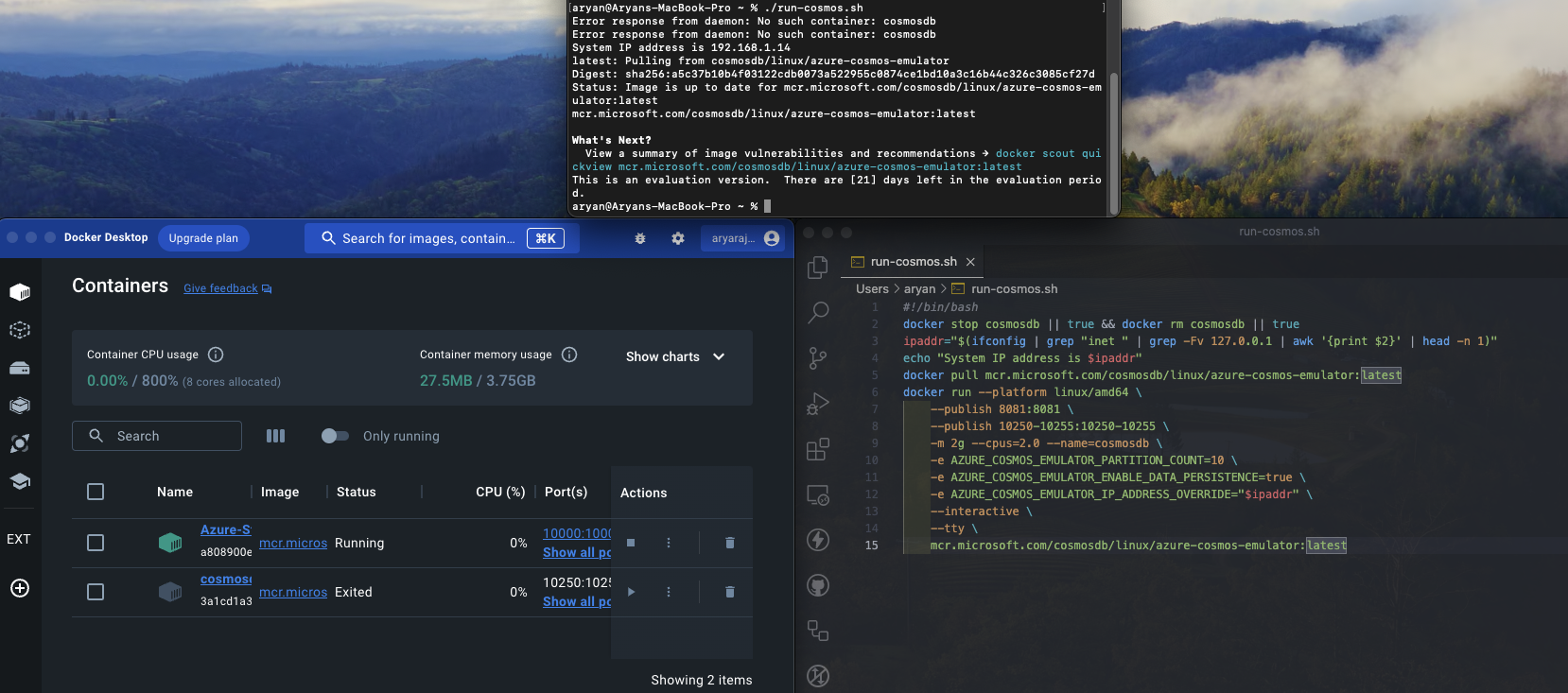The height and width of the screenshot is (693, 1568).
Task: Click aryan breadcrumb in VS Code
Action: (x=919, y=289)
